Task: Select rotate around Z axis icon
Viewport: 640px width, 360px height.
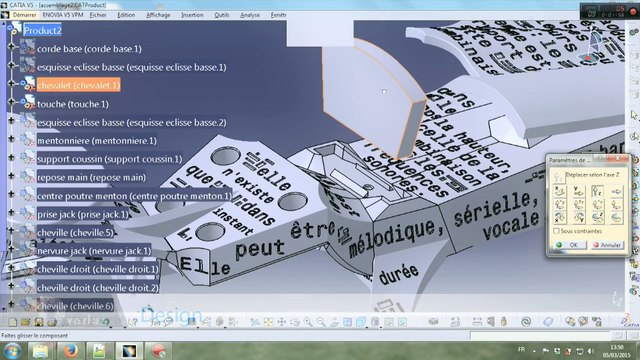Action: pos(598,218)
